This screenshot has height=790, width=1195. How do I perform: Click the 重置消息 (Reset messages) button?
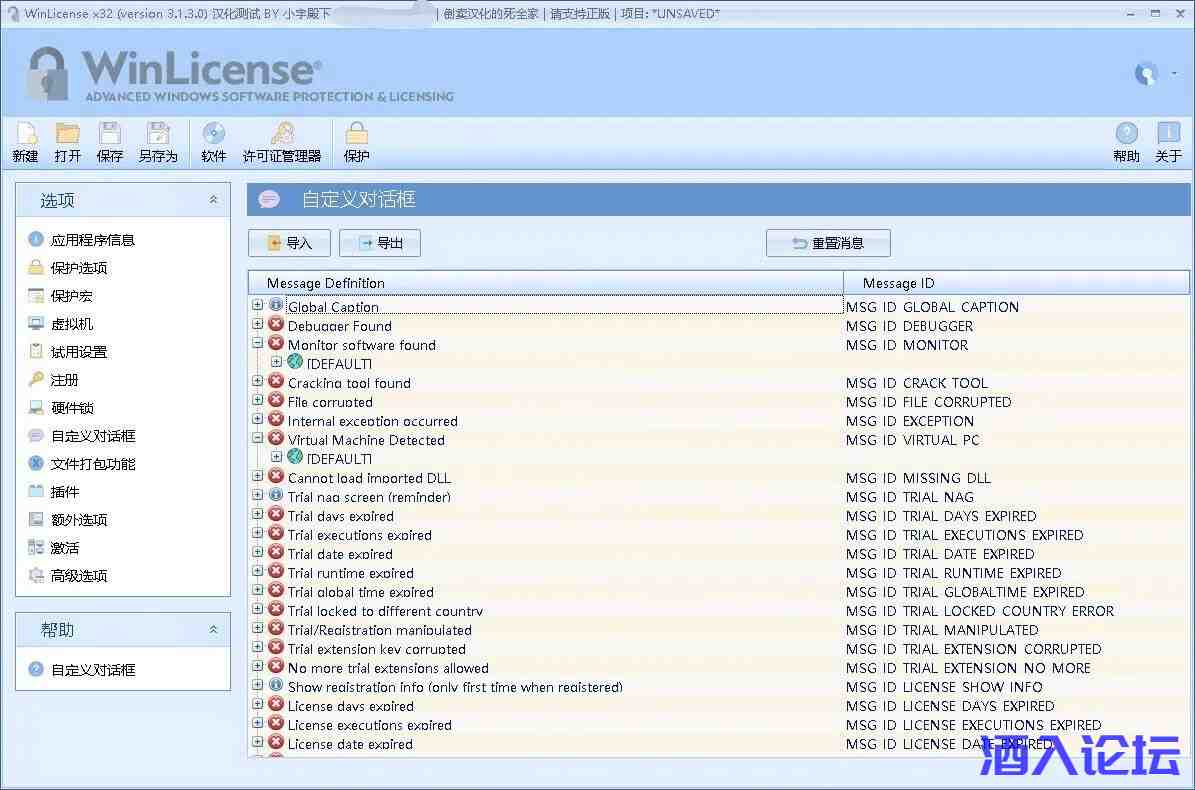click(x=828, y=243)
